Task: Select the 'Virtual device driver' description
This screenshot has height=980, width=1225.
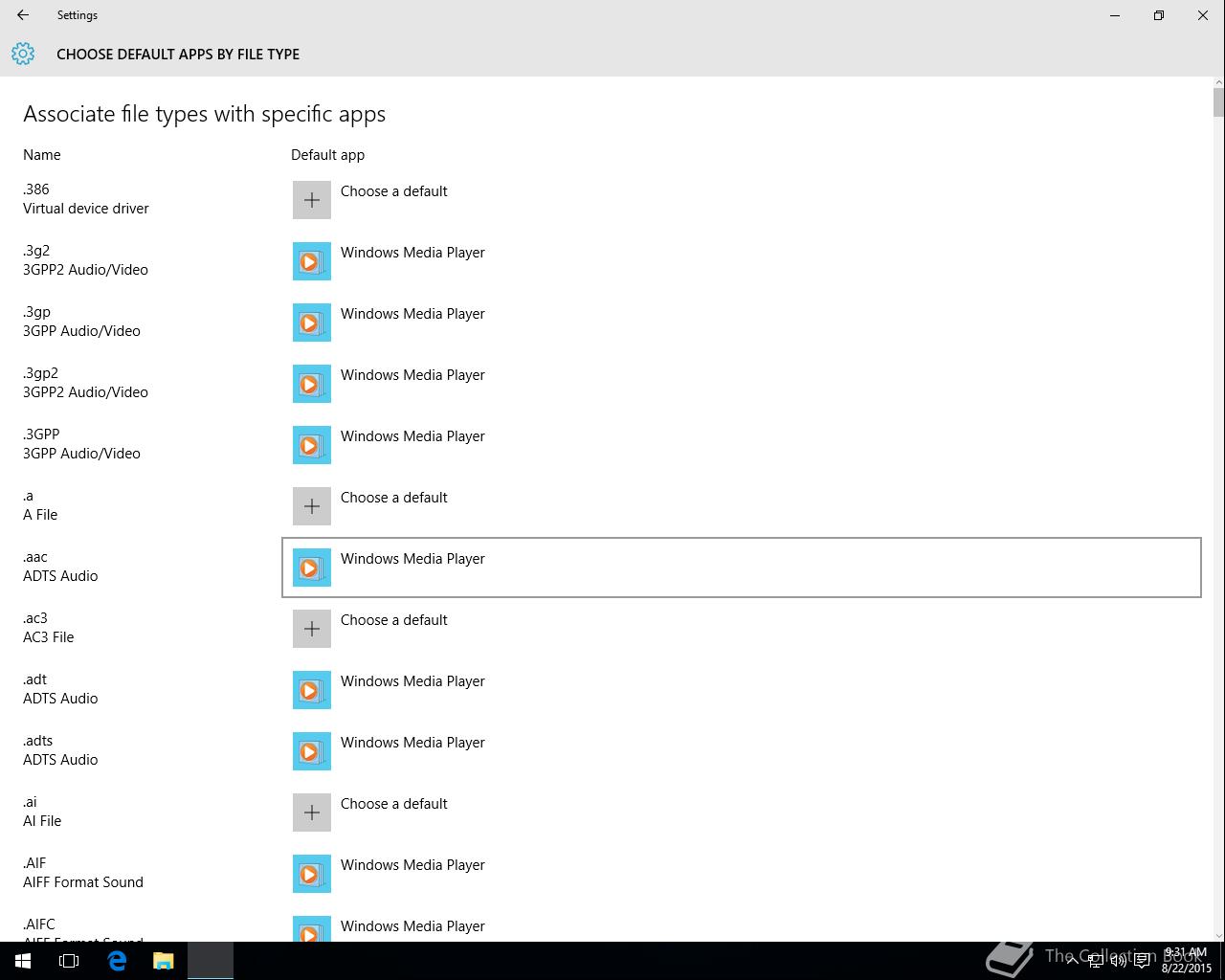Action: [x=86, y=209]
